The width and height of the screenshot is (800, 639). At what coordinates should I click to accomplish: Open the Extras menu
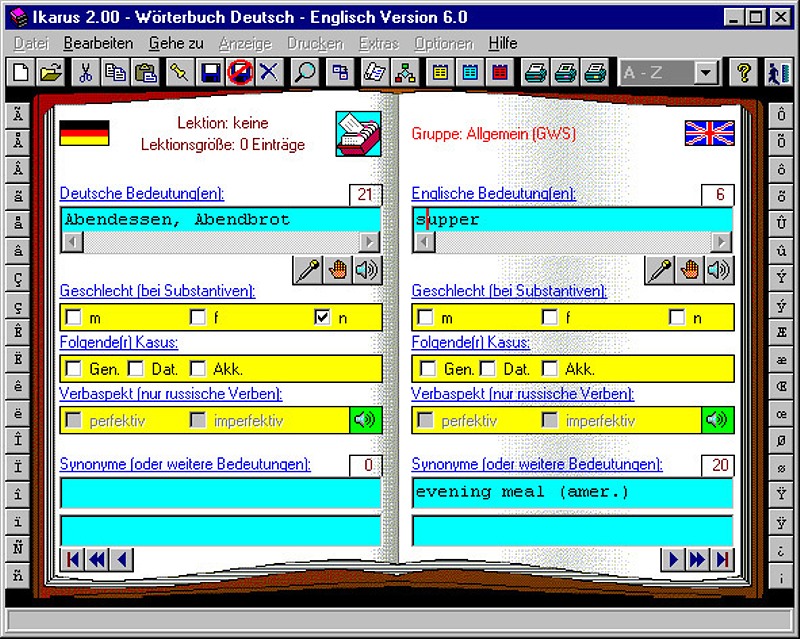click(379, 43)
